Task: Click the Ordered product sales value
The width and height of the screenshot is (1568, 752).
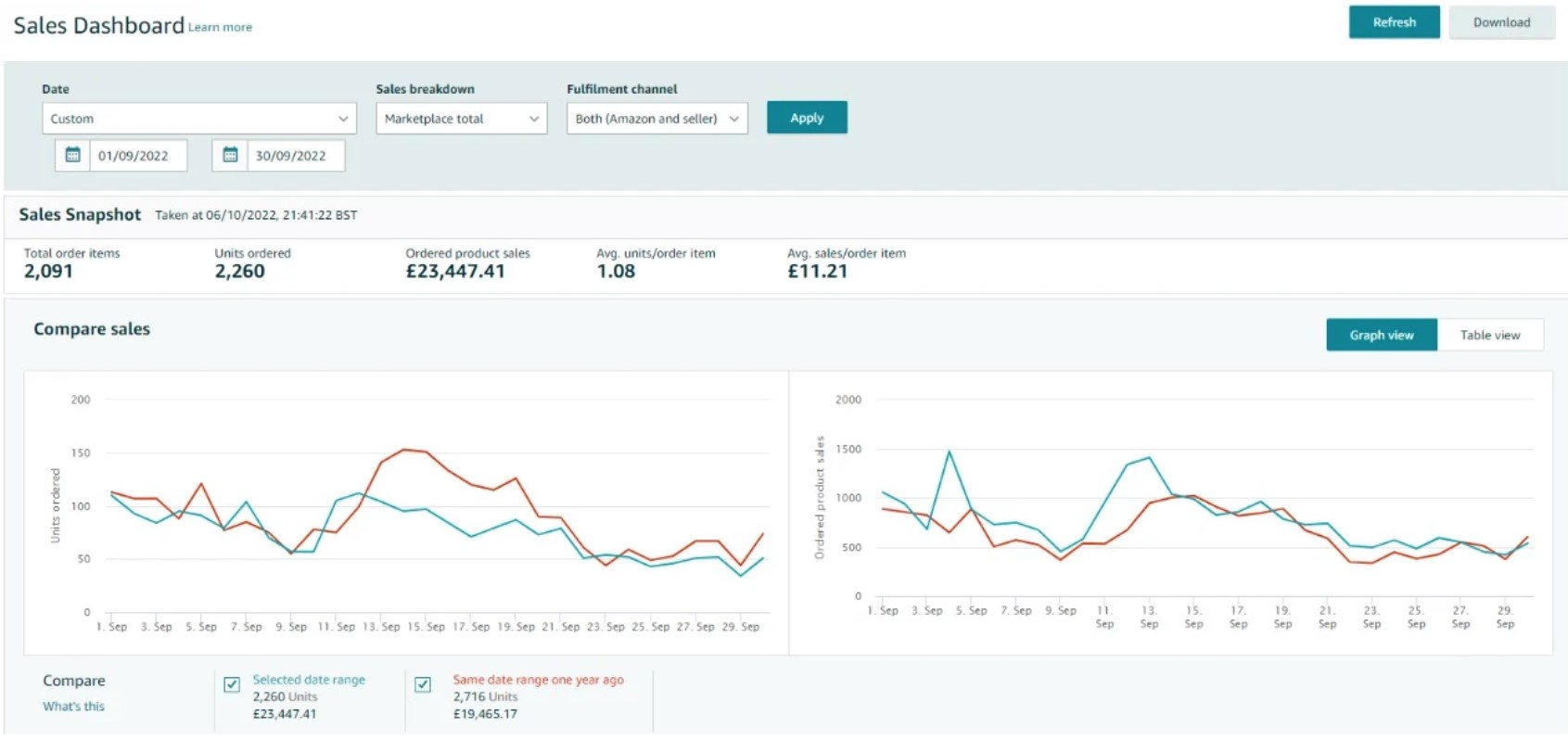Action: pos(455,272)
